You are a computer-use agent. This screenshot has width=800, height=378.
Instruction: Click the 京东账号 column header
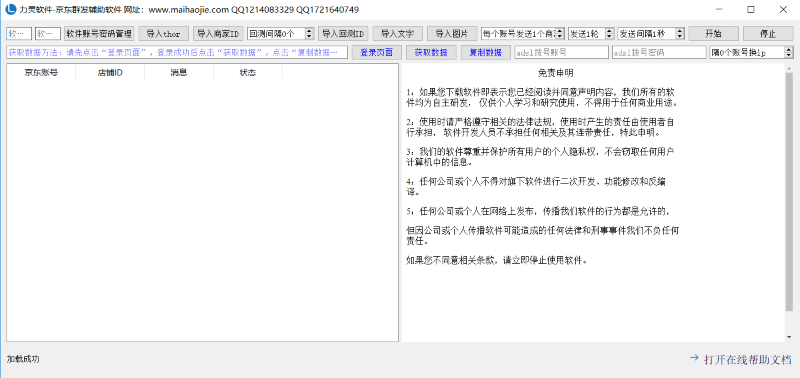tap(41, 72)
